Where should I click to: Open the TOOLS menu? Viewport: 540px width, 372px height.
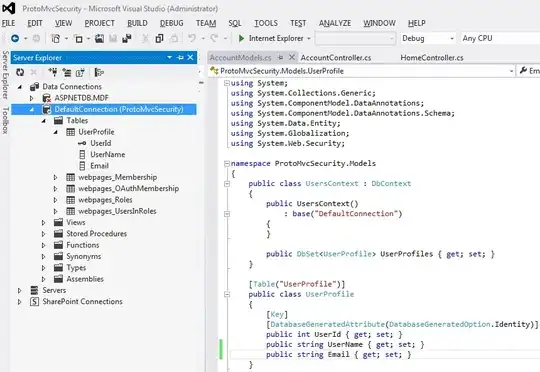pyautogui.click(x=266, y=23)
